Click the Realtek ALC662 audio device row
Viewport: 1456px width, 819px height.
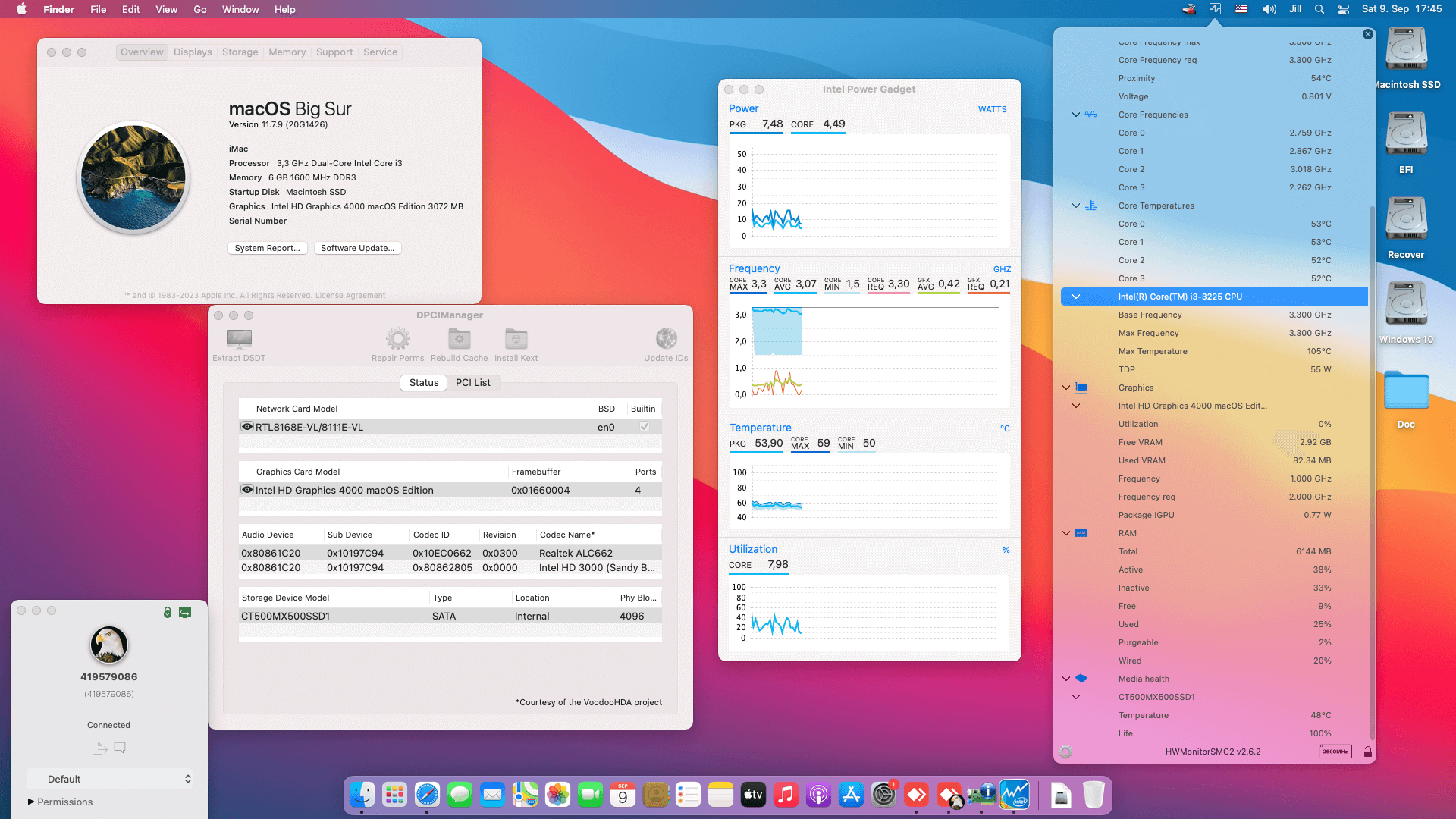(x=450, y=553)
